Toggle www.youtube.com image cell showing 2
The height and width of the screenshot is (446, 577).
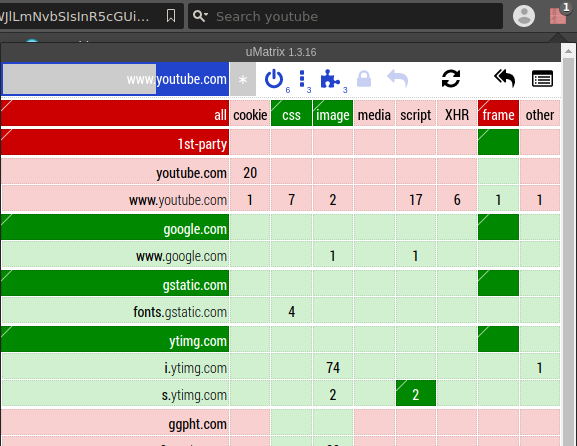[333, 198]
